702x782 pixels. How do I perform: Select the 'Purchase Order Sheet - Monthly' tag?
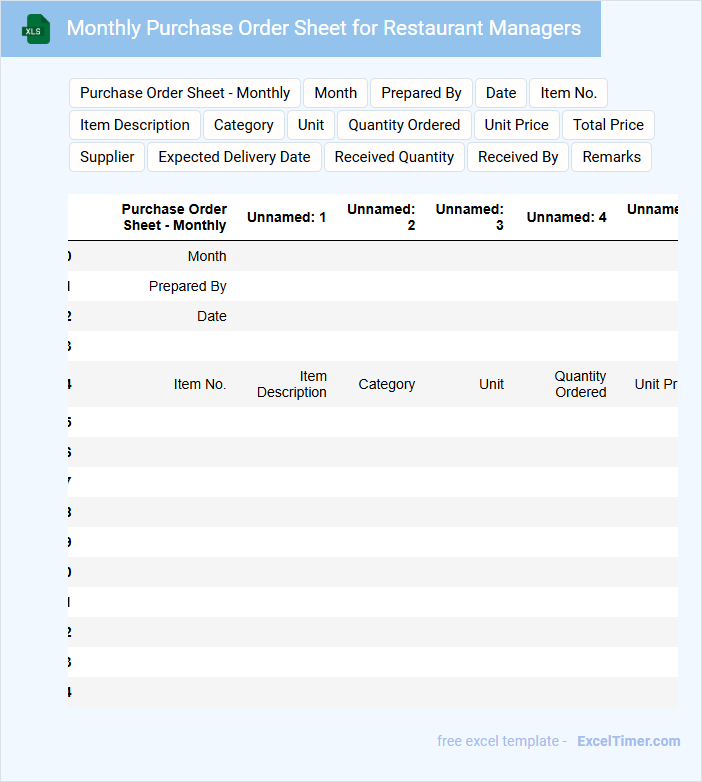185,93
